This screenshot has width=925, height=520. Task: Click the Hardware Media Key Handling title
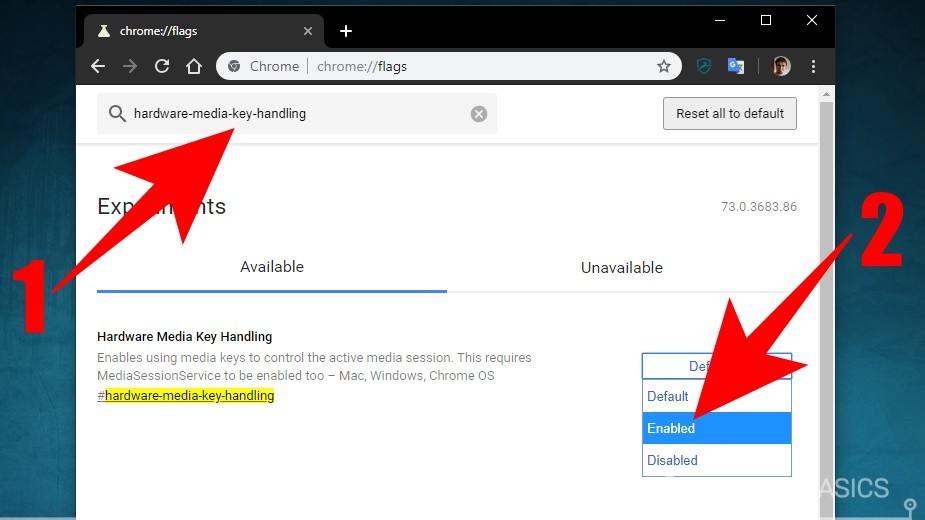185,336
